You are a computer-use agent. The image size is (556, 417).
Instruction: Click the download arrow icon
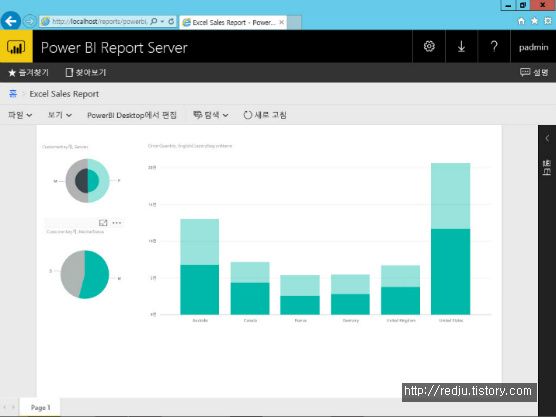coord(461,46)
